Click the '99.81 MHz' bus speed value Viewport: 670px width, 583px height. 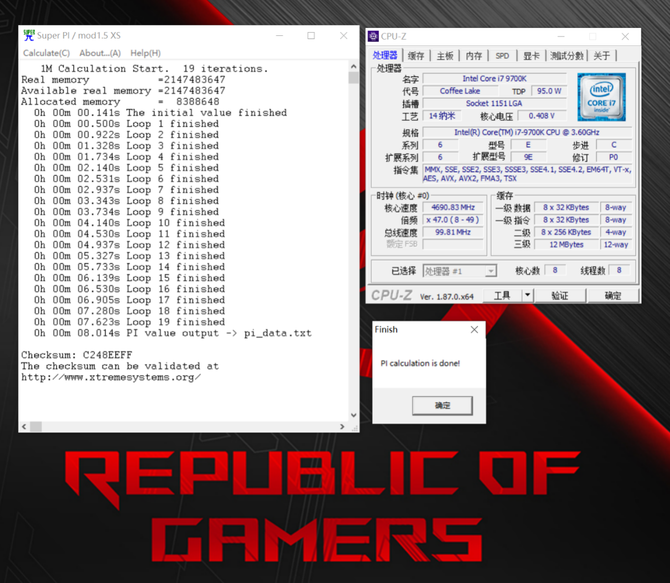(x=453, y=232)
